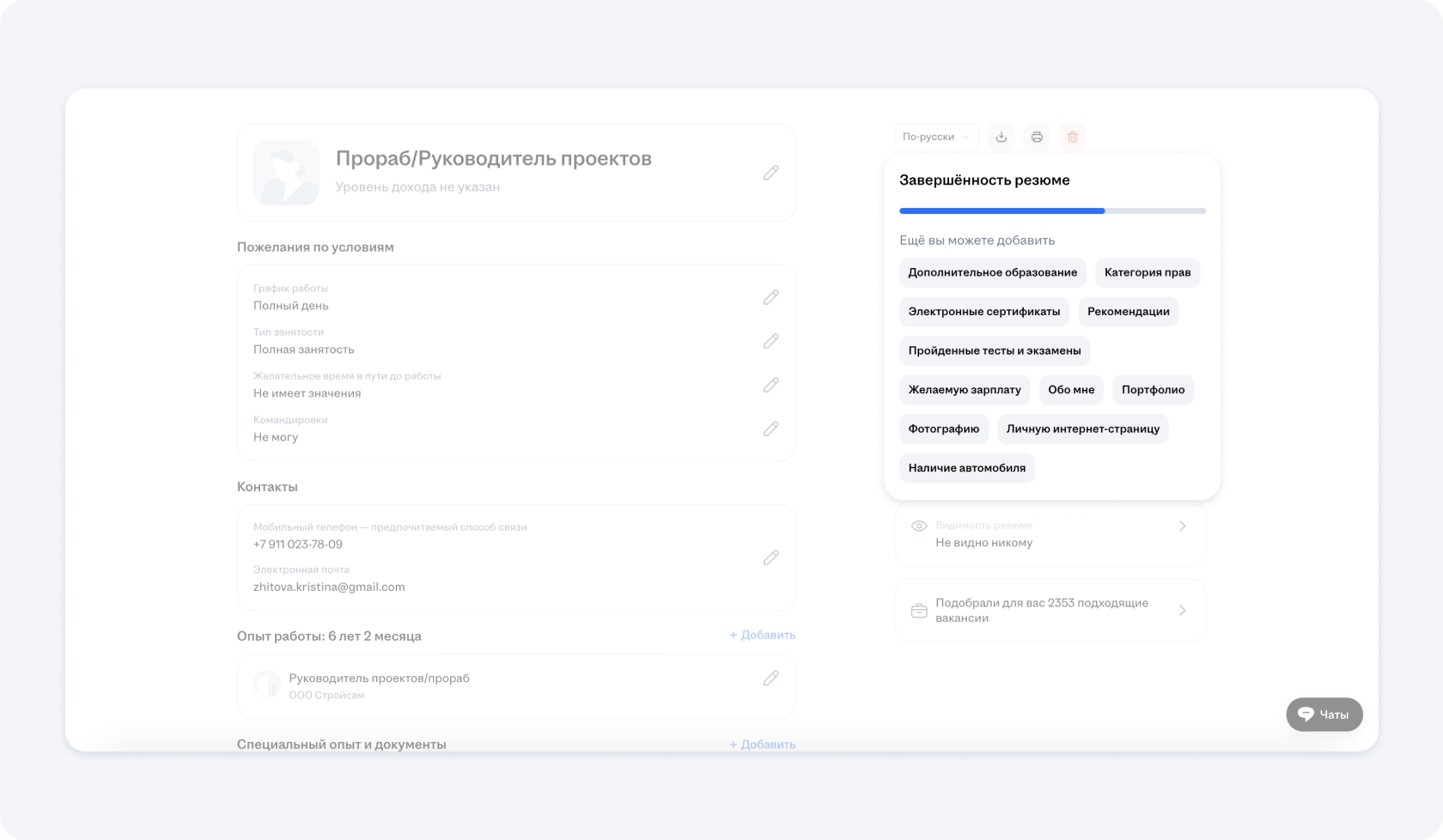Expand the resume visibility chevron arrow
This screenshot has height=840, width=1443.
coord(1183,526)
